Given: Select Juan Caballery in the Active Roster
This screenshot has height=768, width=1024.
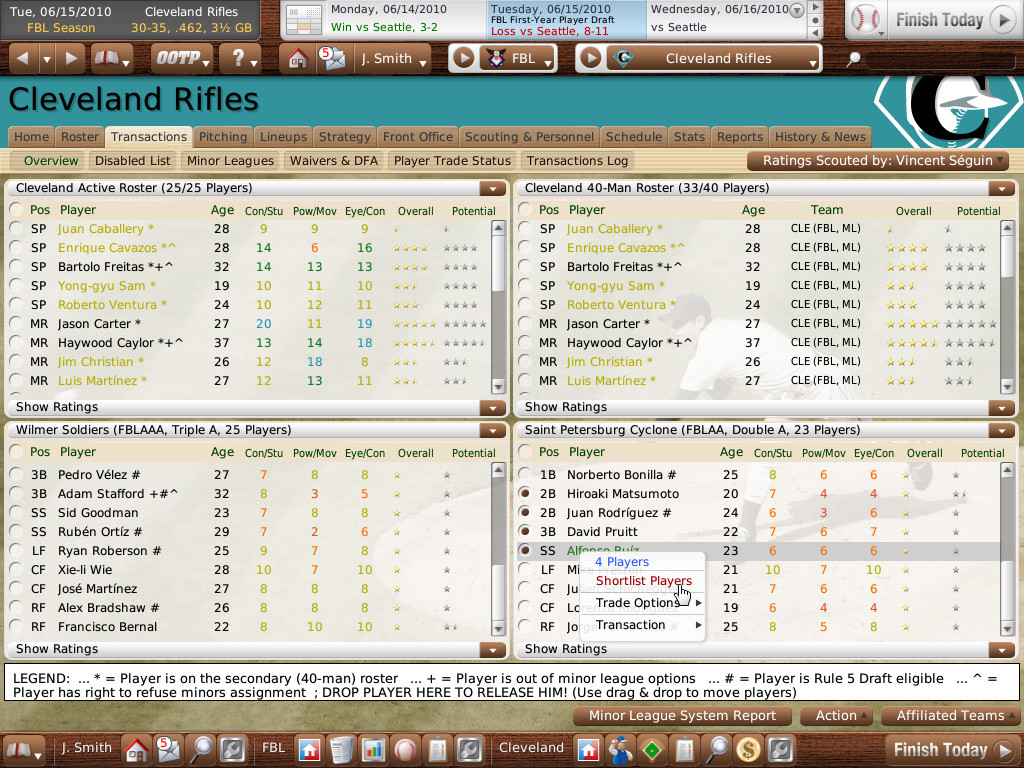Looking at the screenshot, I should click(x=15, y=229).
